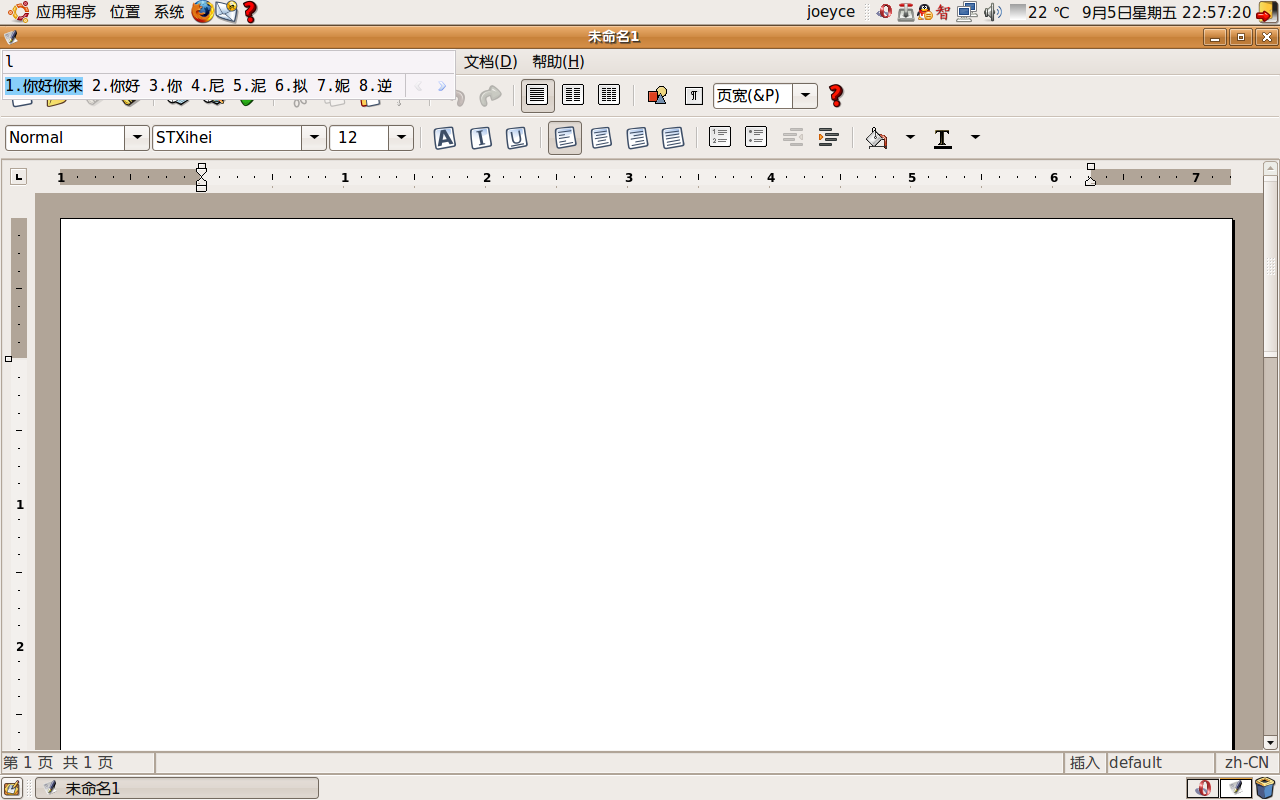Expand the STXihei font dropdown
Screen dimensions: 1280x800
click(x=314, y=138)
